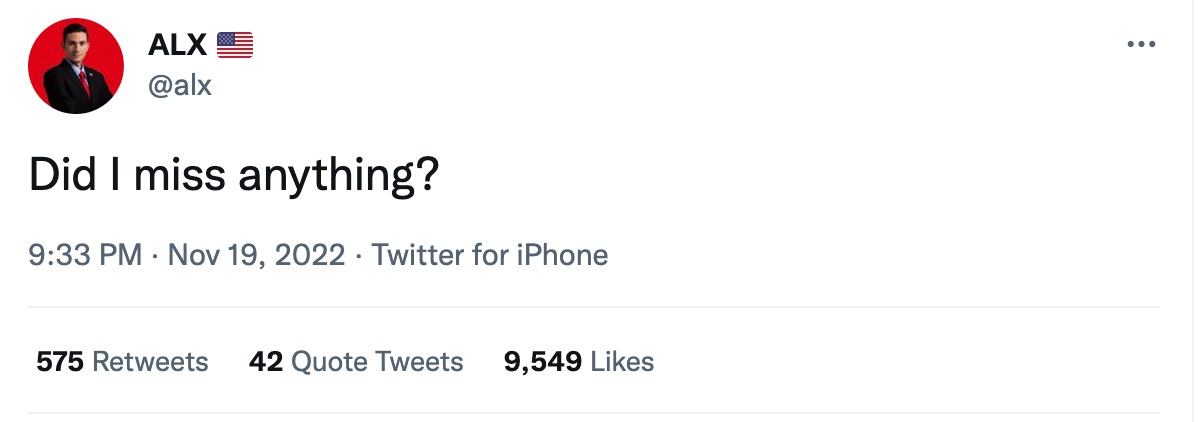View the 42 Quote Tweets list
1204x422 pixels.
click(355, 361)
